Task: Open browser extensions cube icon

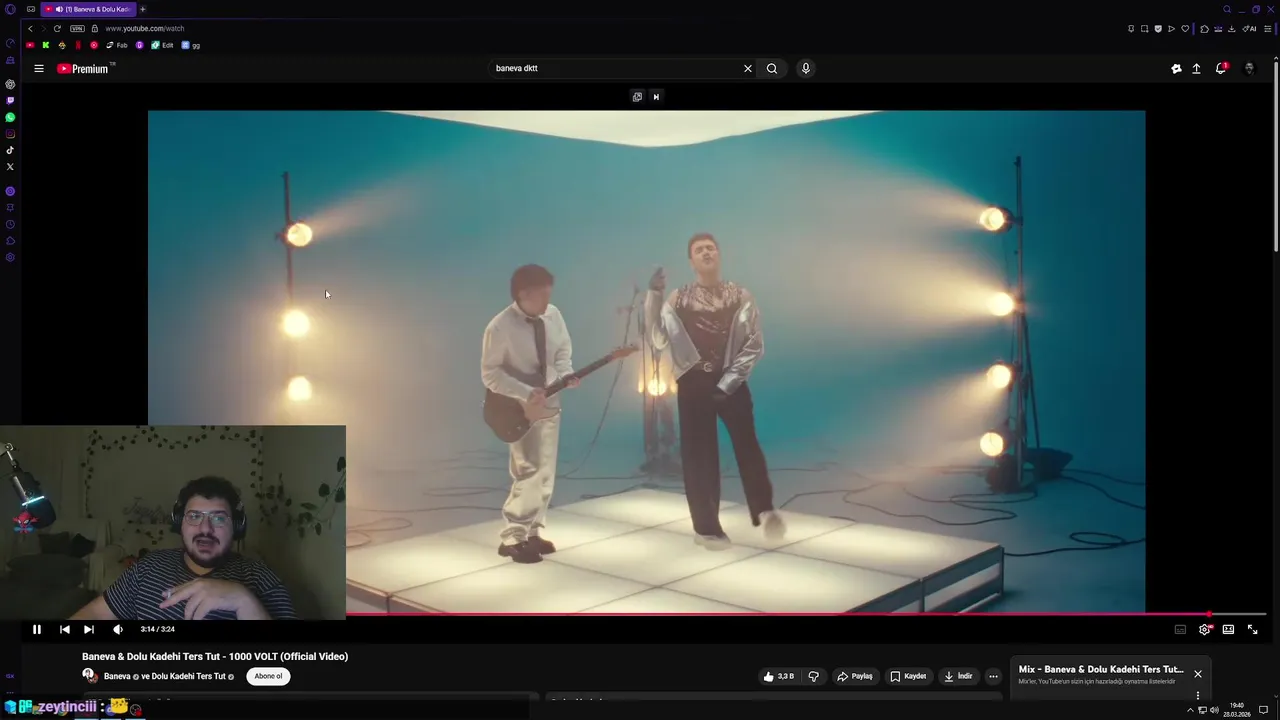Action: [x=1204, y=29]
